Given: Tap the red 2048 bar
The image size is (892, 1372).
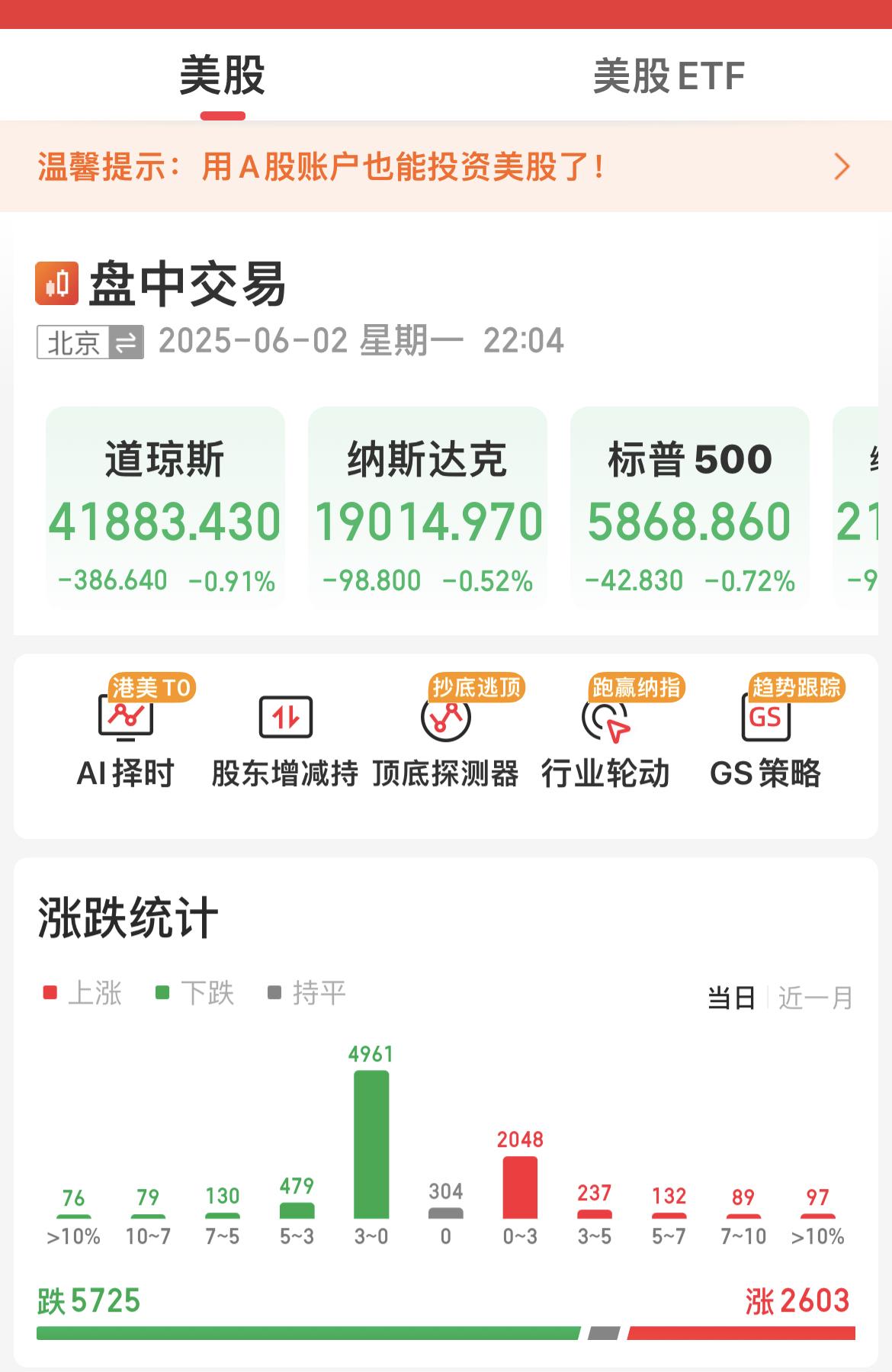Looking at the screenshot, I should [520, 1187].
